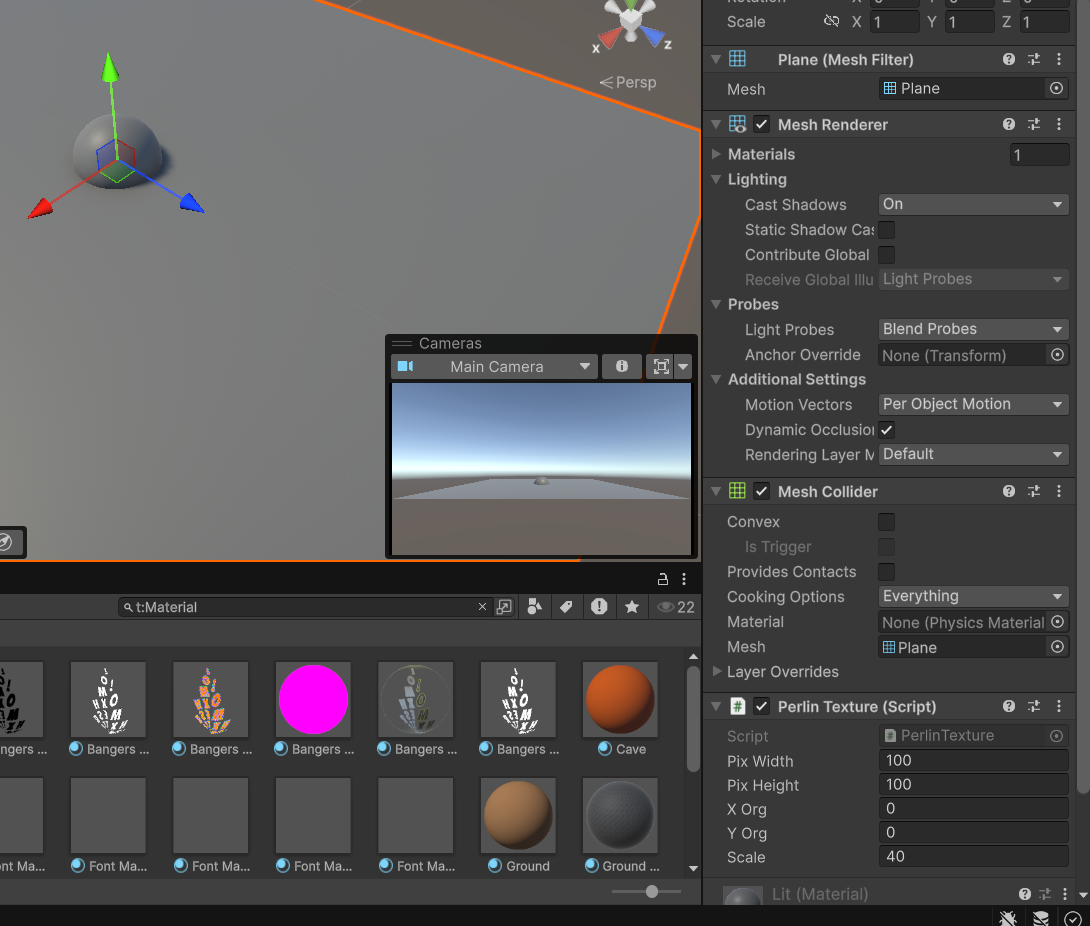Enable the Convex checkbox

[x=886, y=522]
